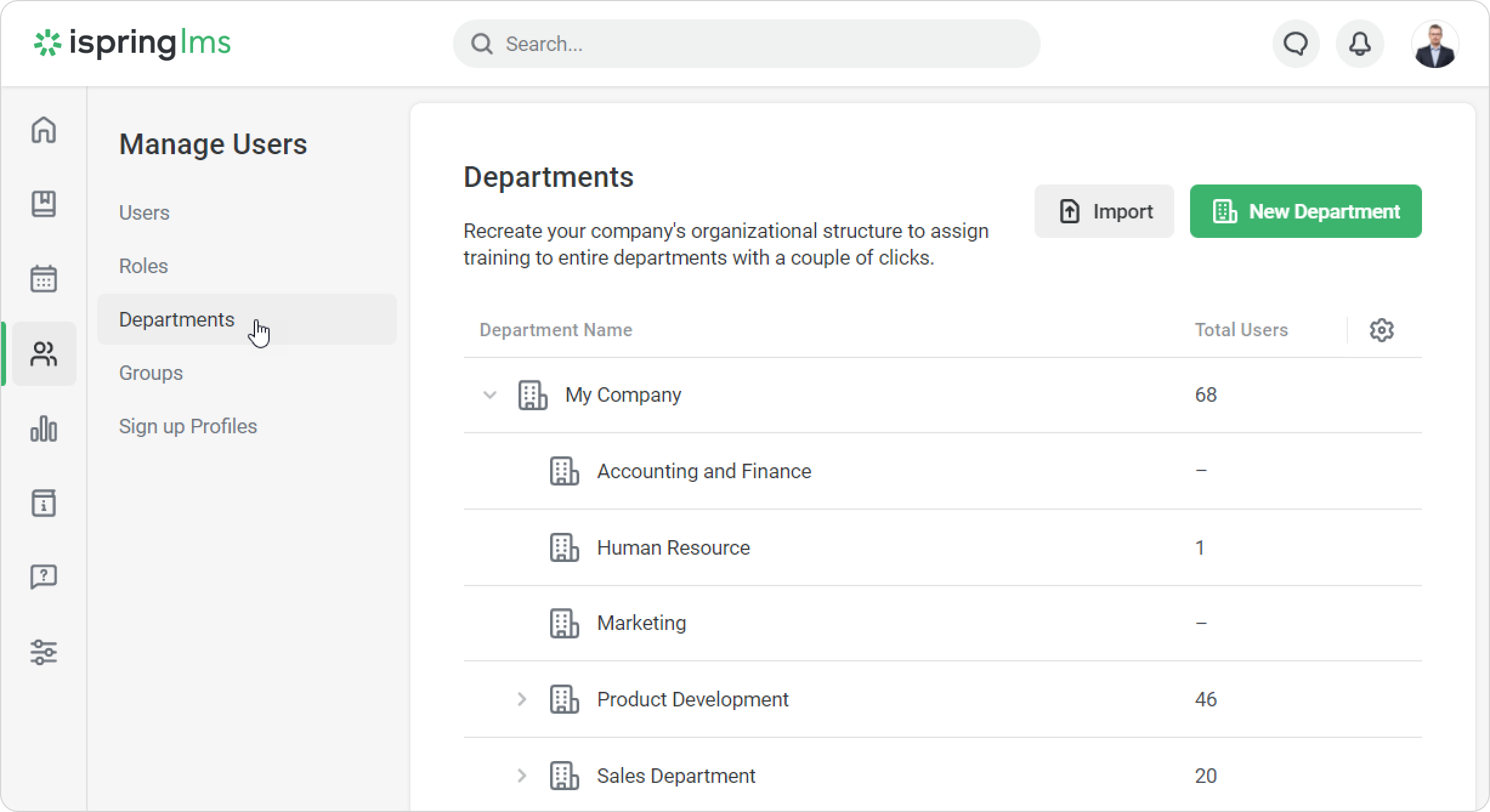Expand the Sales Department row

pyautogui.click(x=522, y=776)
